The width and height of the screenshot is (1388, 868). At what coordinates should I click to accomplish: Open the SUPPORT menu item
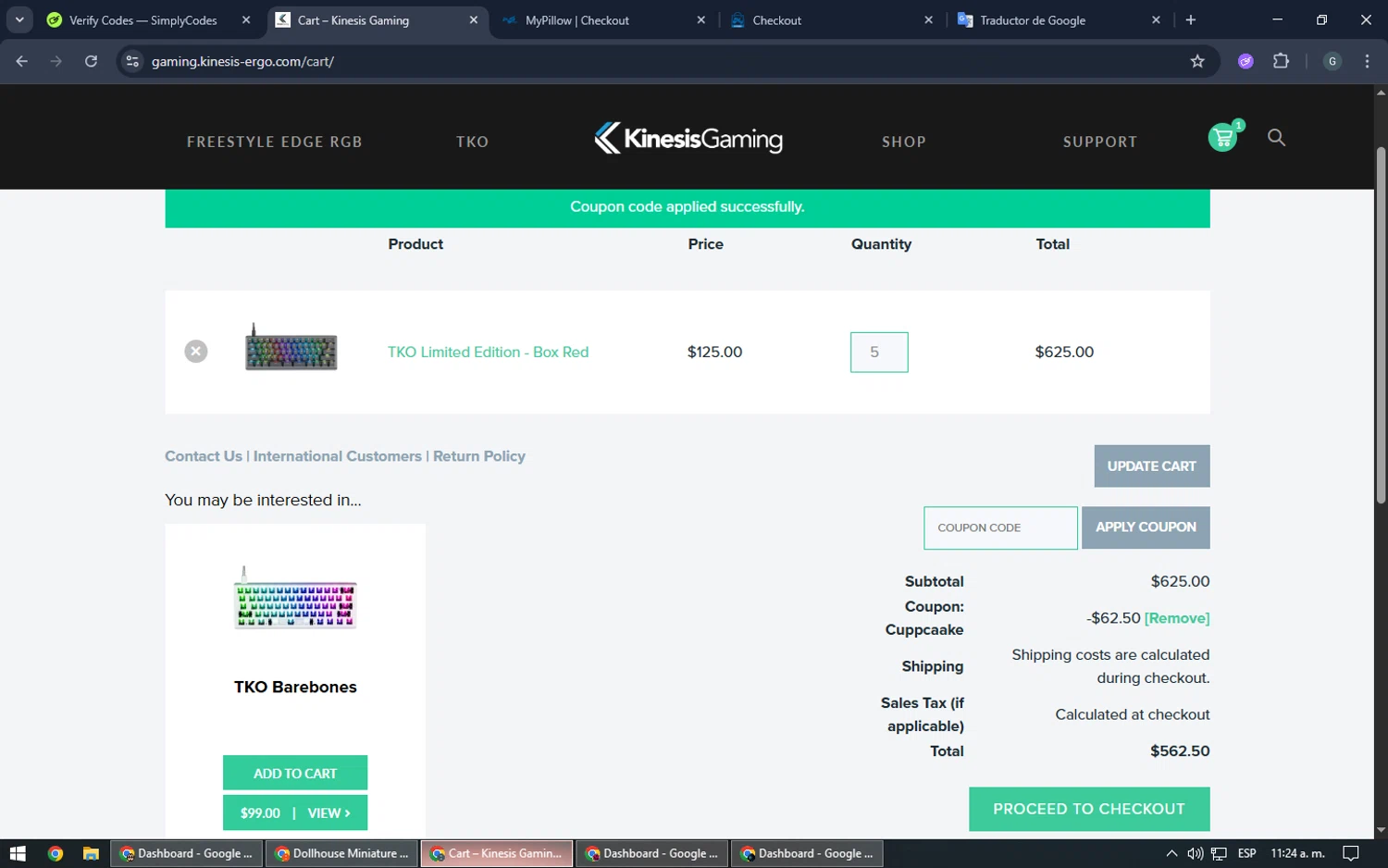(1100, 142)
